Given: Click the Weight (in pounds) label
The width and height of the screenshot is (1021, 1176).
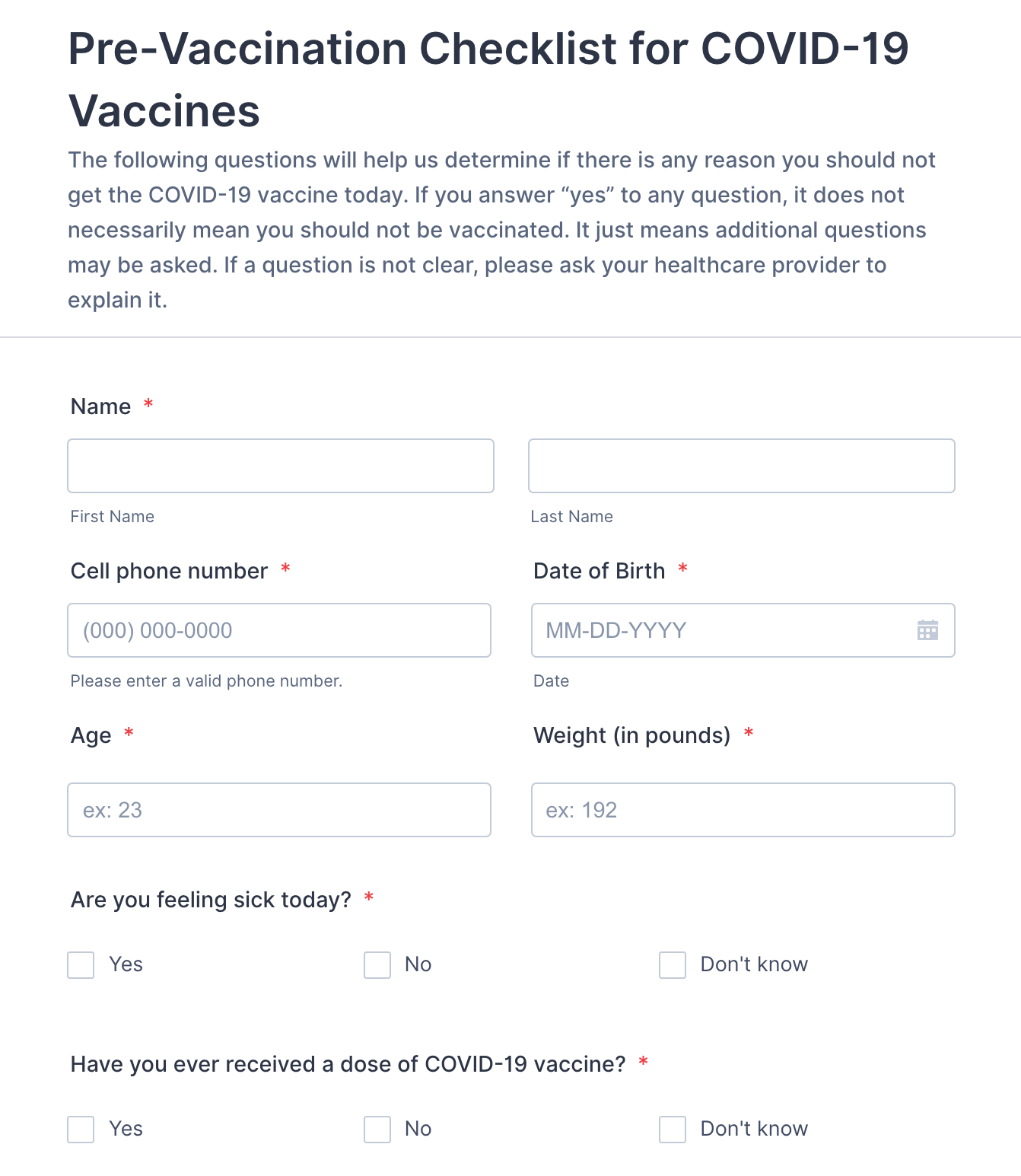Looking at the screenshot, I should (631, 735).
